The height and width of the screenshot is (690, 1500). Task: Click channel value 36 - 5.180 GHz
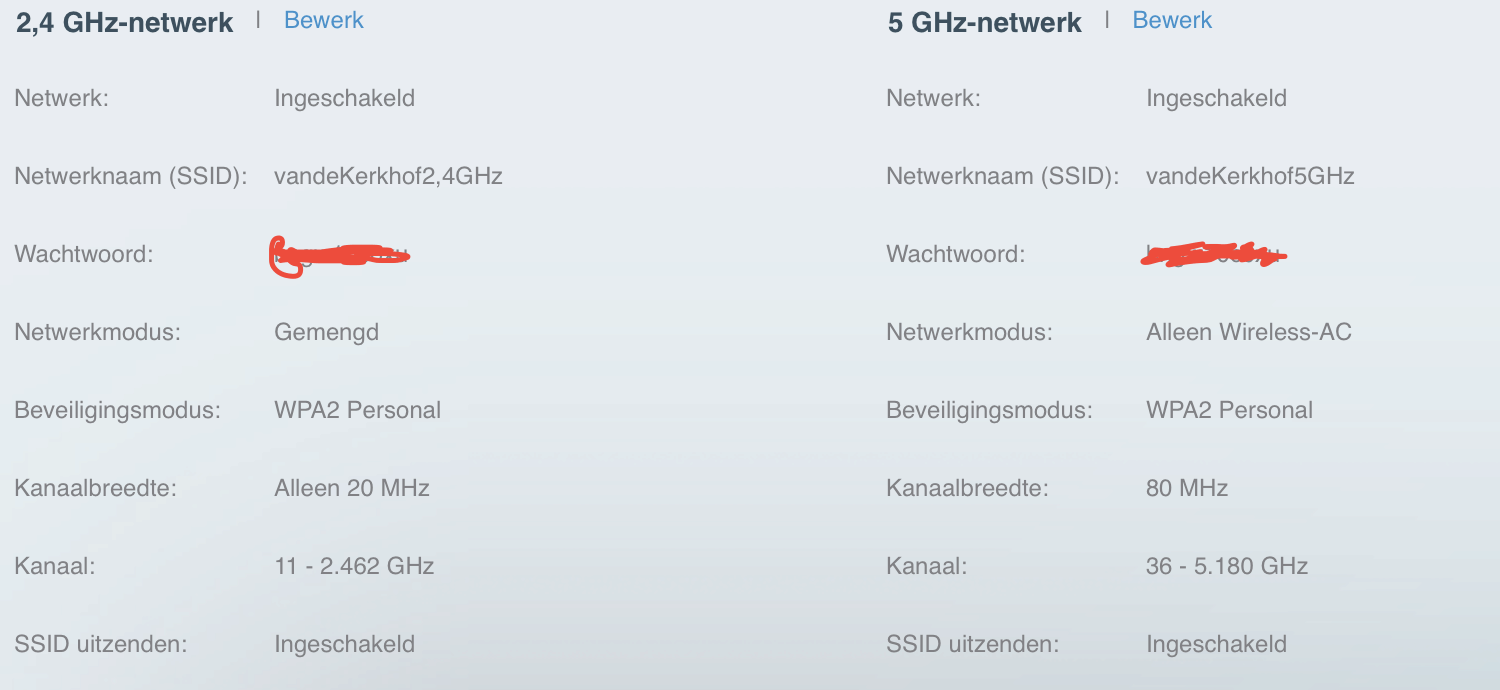tap(1227, 566)
